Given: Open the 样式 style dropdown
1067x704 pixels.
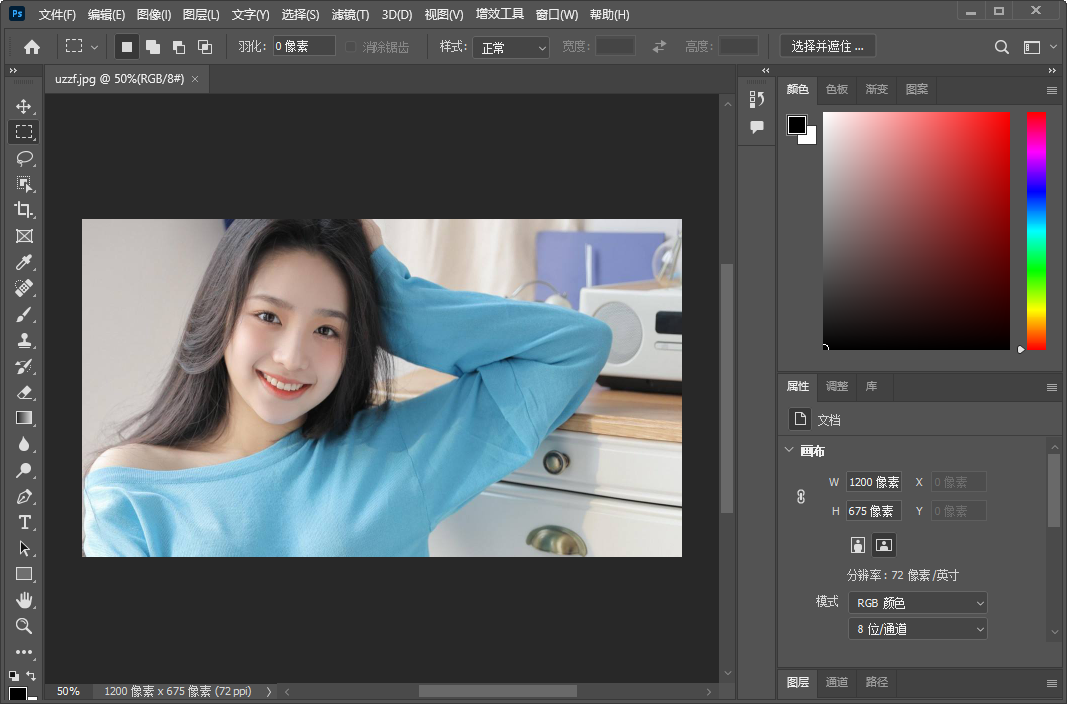Looking at the screenshot, I should [511, 48].
